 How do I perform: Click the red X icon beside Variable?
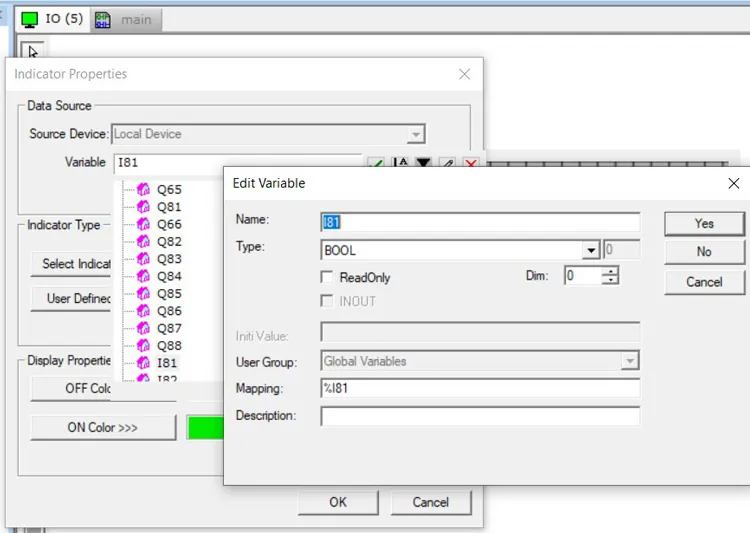[470, 163]
